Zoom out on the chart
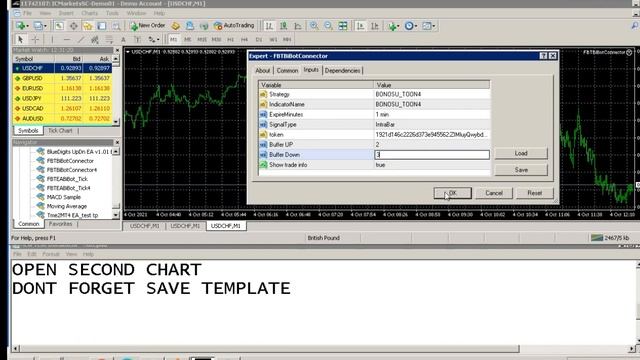This screenshot has width=640, height=360. click(x=328, y=26)
